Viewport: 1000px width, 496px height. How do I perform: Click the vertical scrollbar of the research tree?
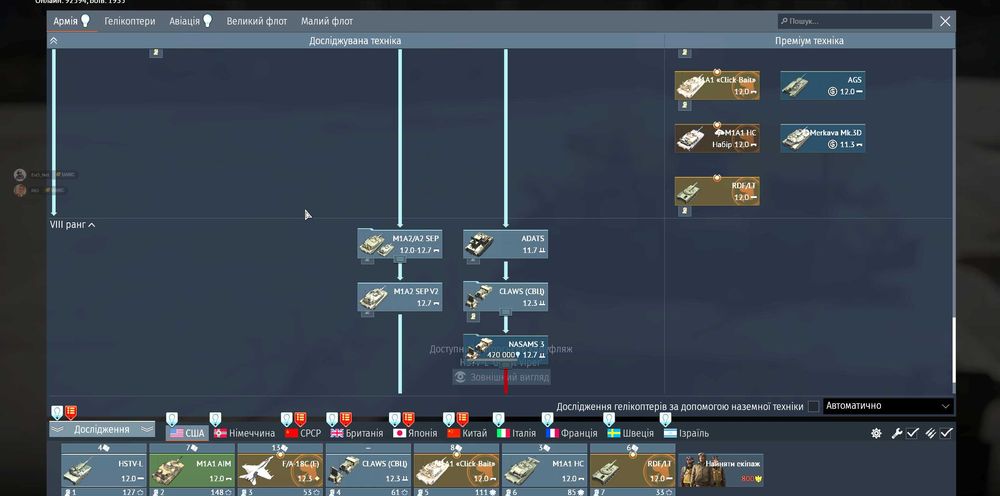pos(954,349)
